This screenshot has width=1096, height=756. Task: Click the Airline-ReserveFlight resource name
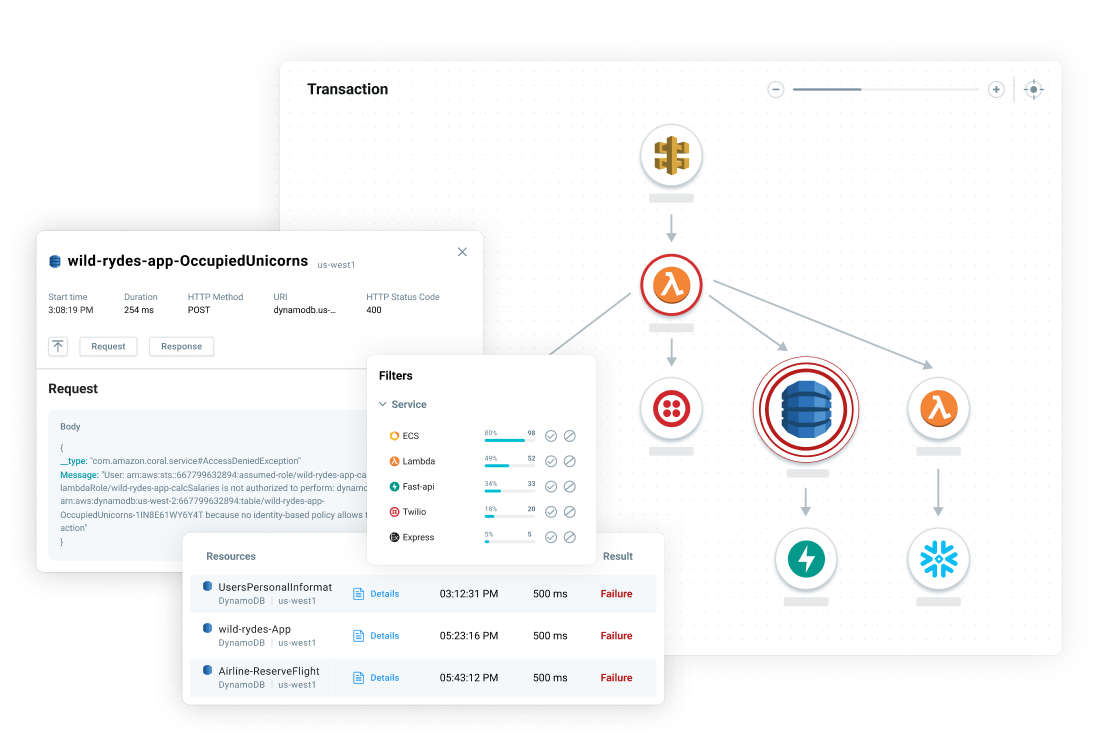(x=268, y=671)
